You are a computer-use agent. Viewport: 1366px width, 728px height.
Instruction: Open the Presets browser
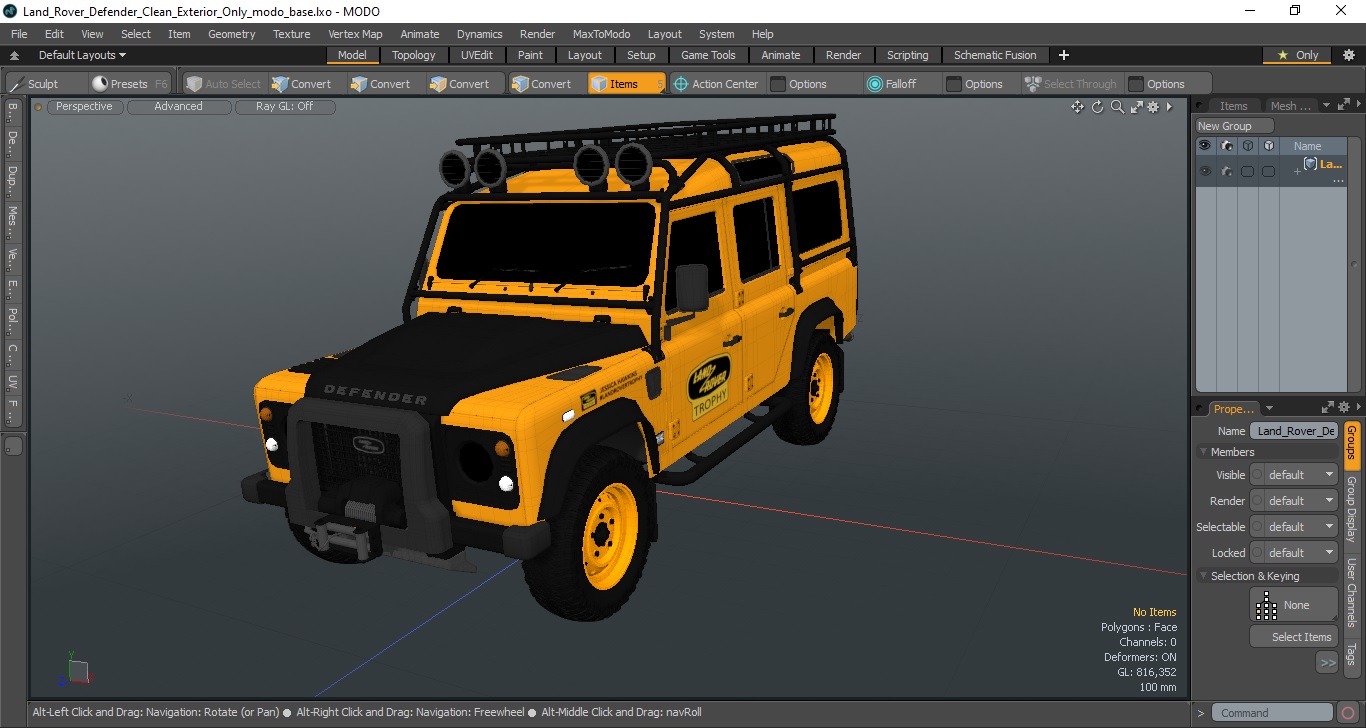click(130, 84)
